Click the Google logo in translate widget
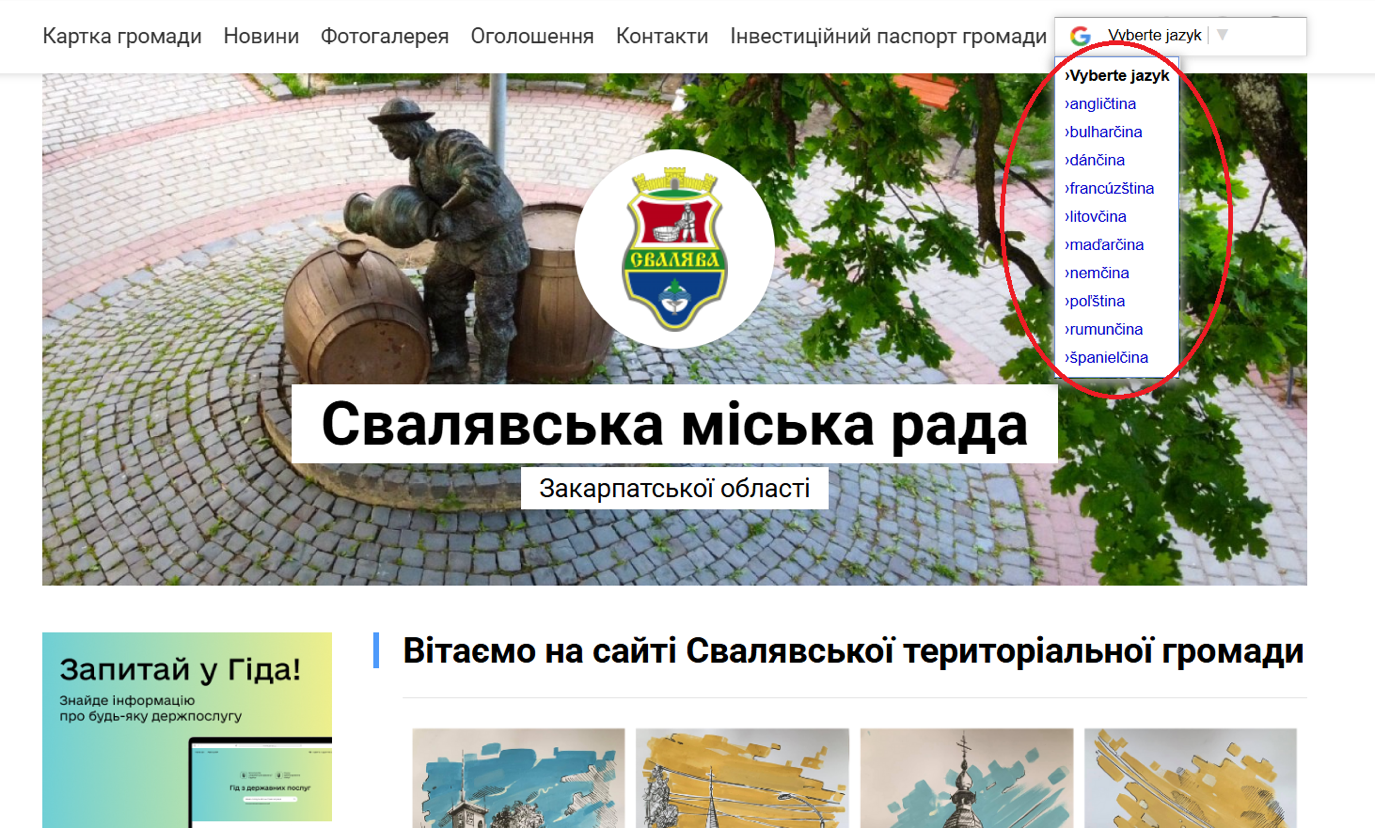This screenshot has width=1375, height=828. [1080, 36]
